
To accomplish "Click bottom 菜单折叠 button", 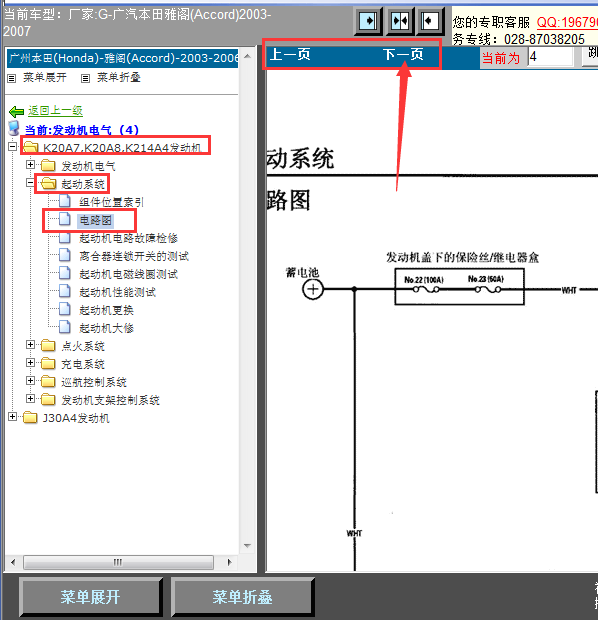I will tap(242, 597).
